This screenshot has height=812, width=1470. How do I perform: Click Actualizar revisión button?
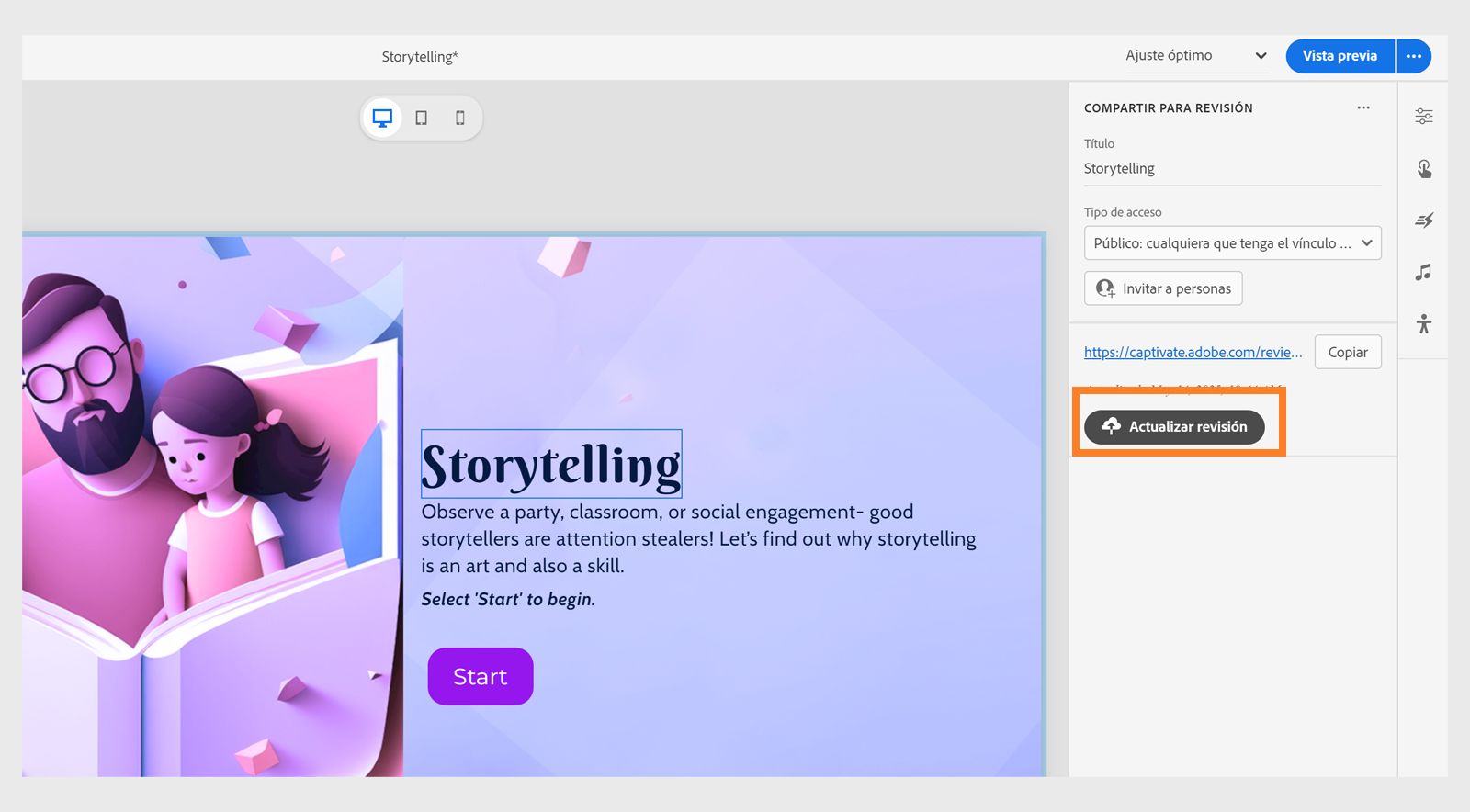[1174, 427]
